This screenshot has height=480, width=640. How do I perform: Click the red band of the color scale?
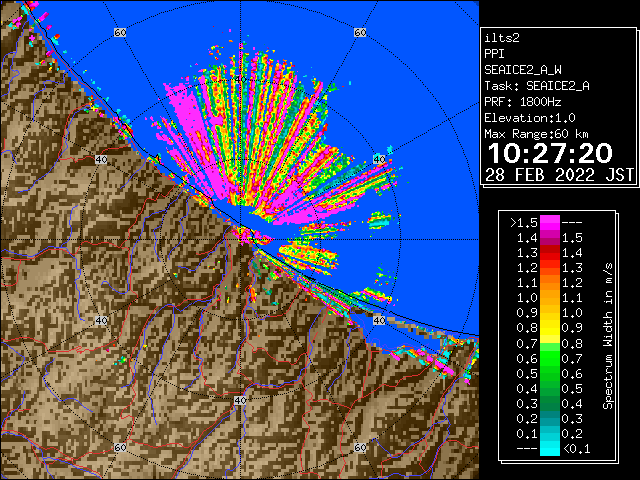(x=550, y=253)
